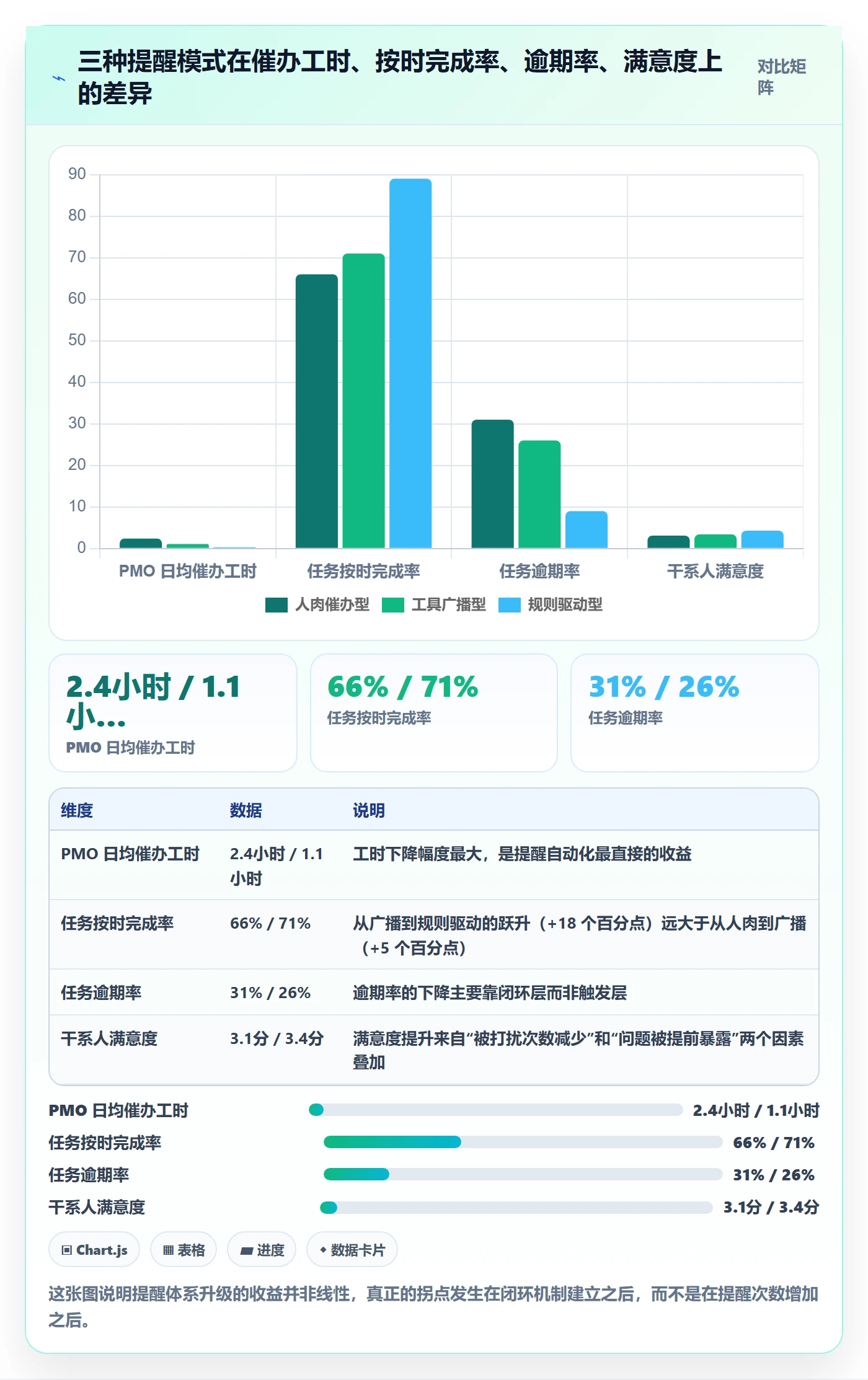Toggle the 规则驱动型 legend swatch
Screen dimensions: 868x1380
click(x=509, y=605)
